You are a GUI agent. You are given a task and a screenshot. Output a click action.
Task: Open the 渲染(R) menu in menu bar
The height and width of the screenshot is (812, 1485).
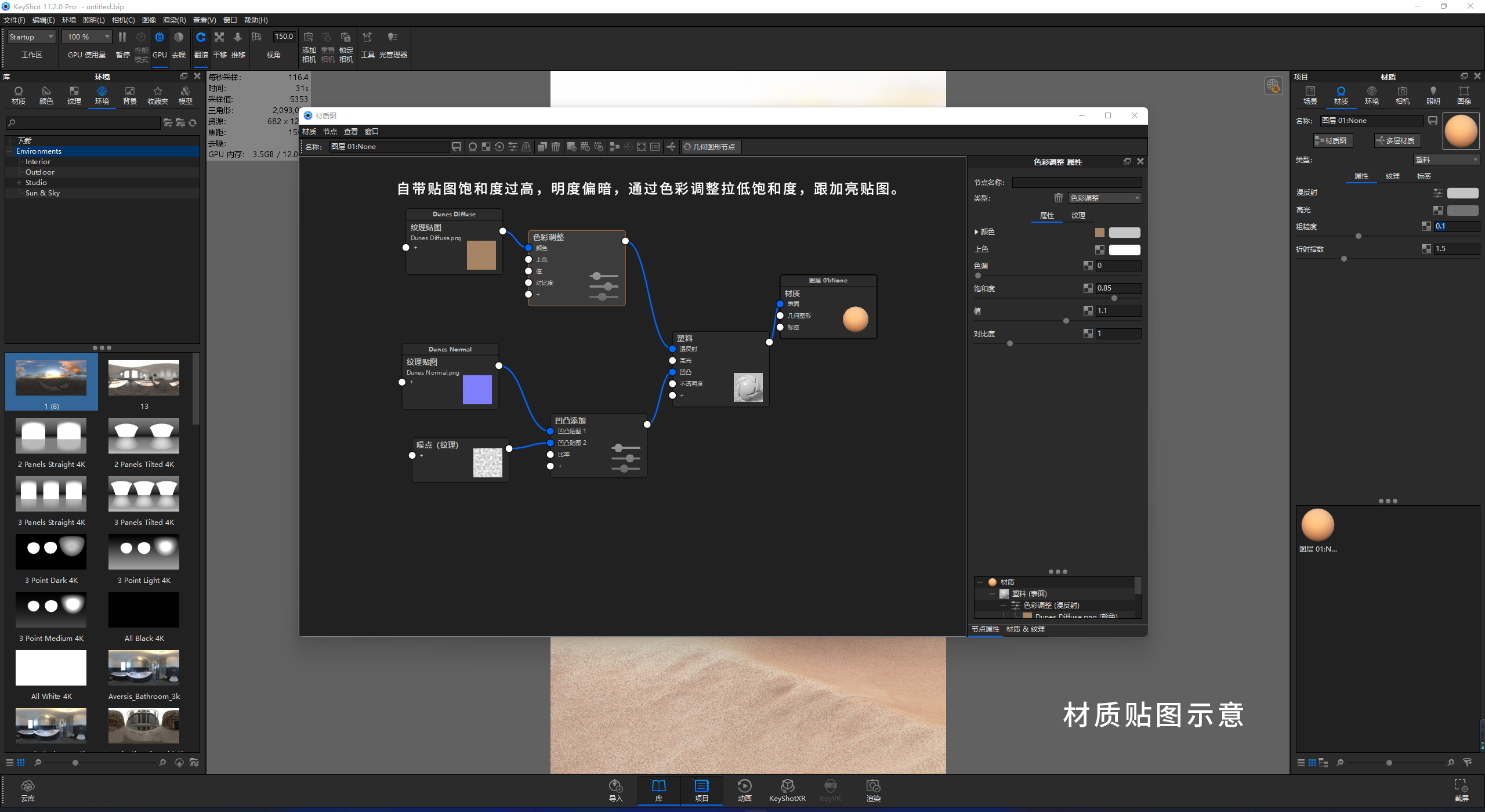pyautogui.click(x=174, y=20)
